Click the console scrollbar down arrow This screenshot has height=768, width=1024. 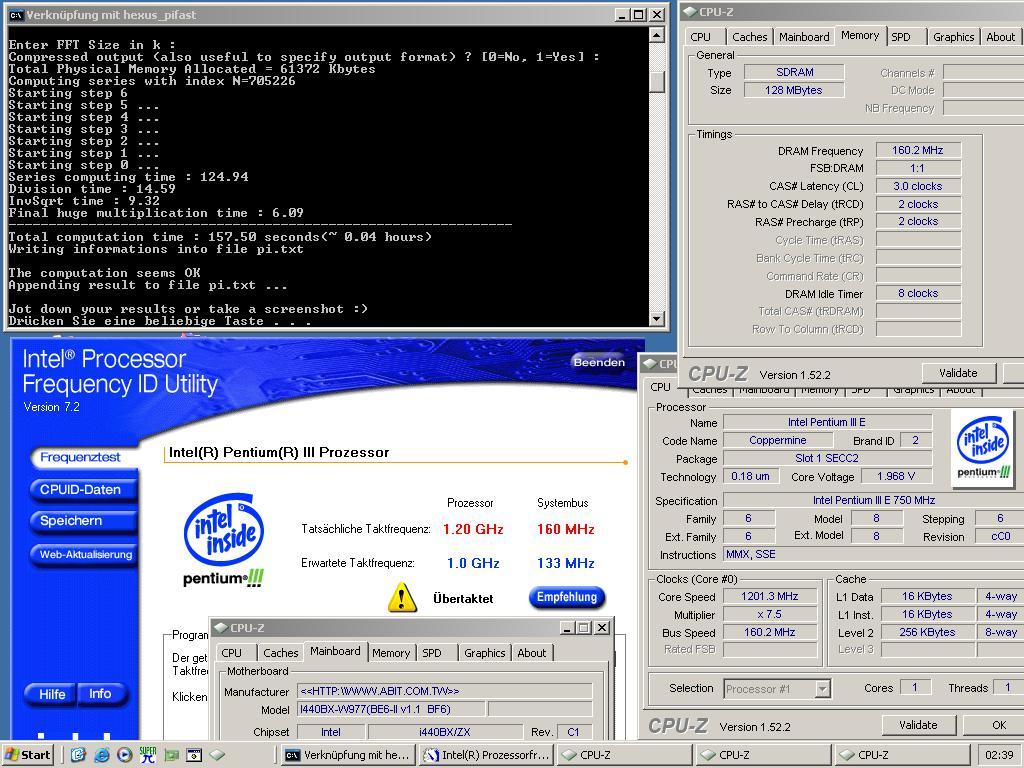click(658, 319)
